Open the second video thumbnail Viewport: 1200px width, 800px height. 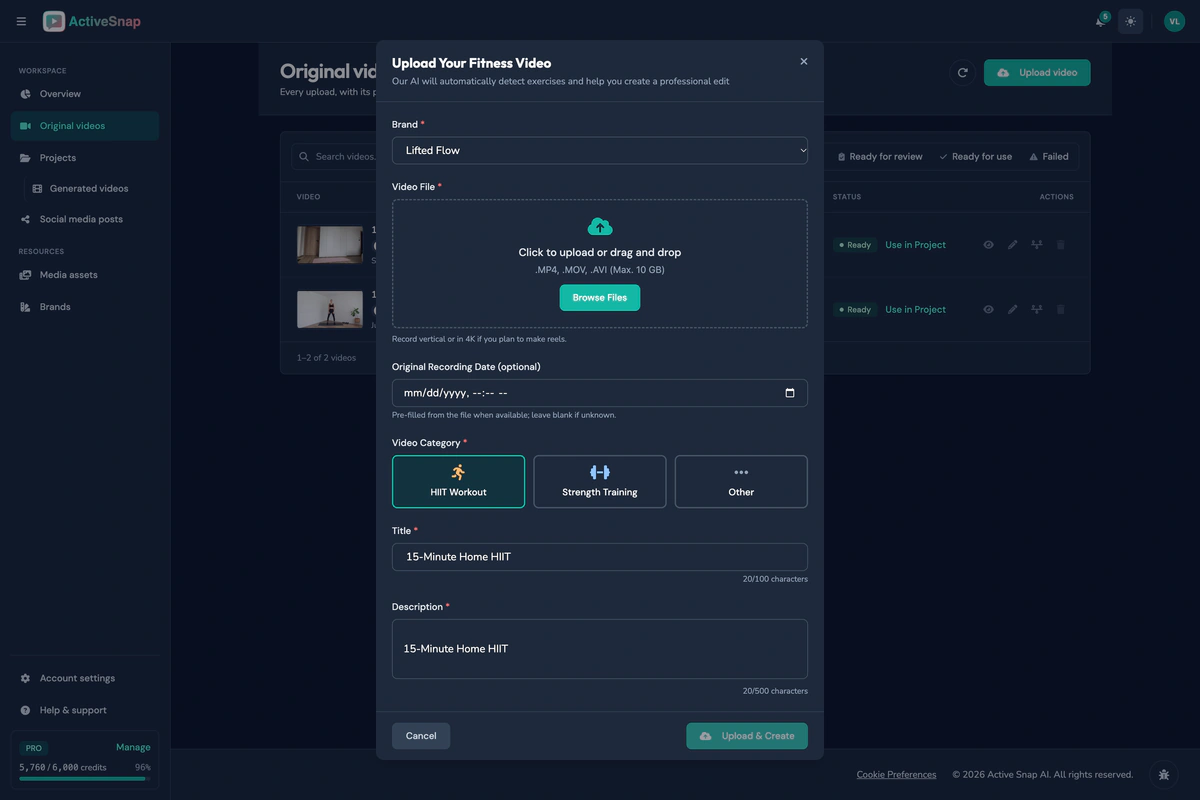click(x=330, y=310)
